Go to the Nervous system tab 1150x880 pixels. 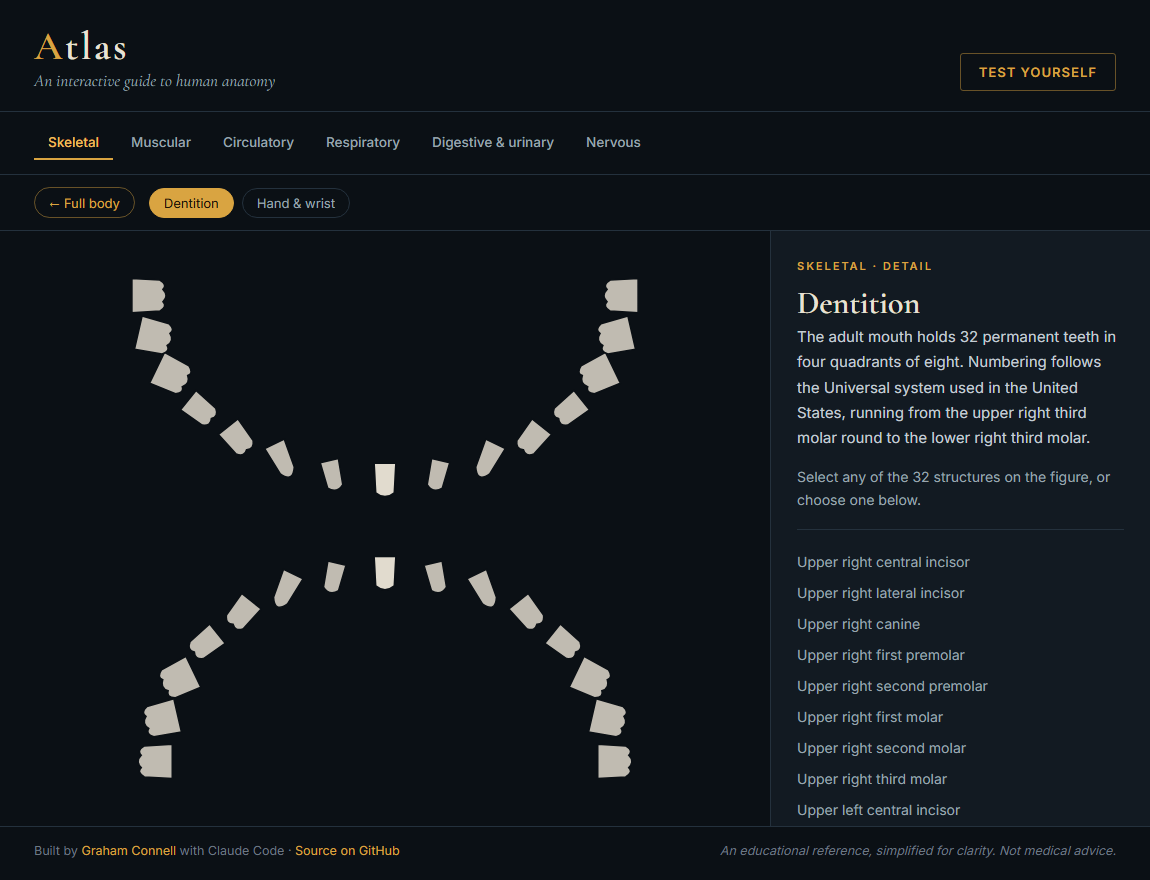click(x=612, y=142)
